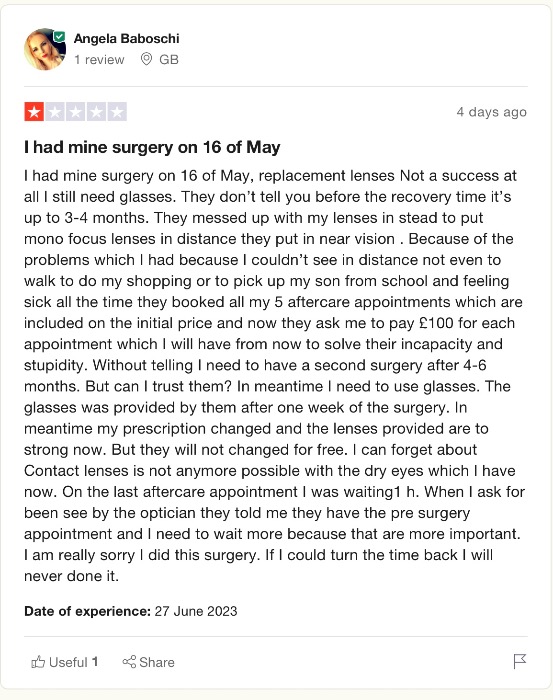The image size is (553, 700).
Task: Open Angela Baboschi's profile picture
Action: 45,49
